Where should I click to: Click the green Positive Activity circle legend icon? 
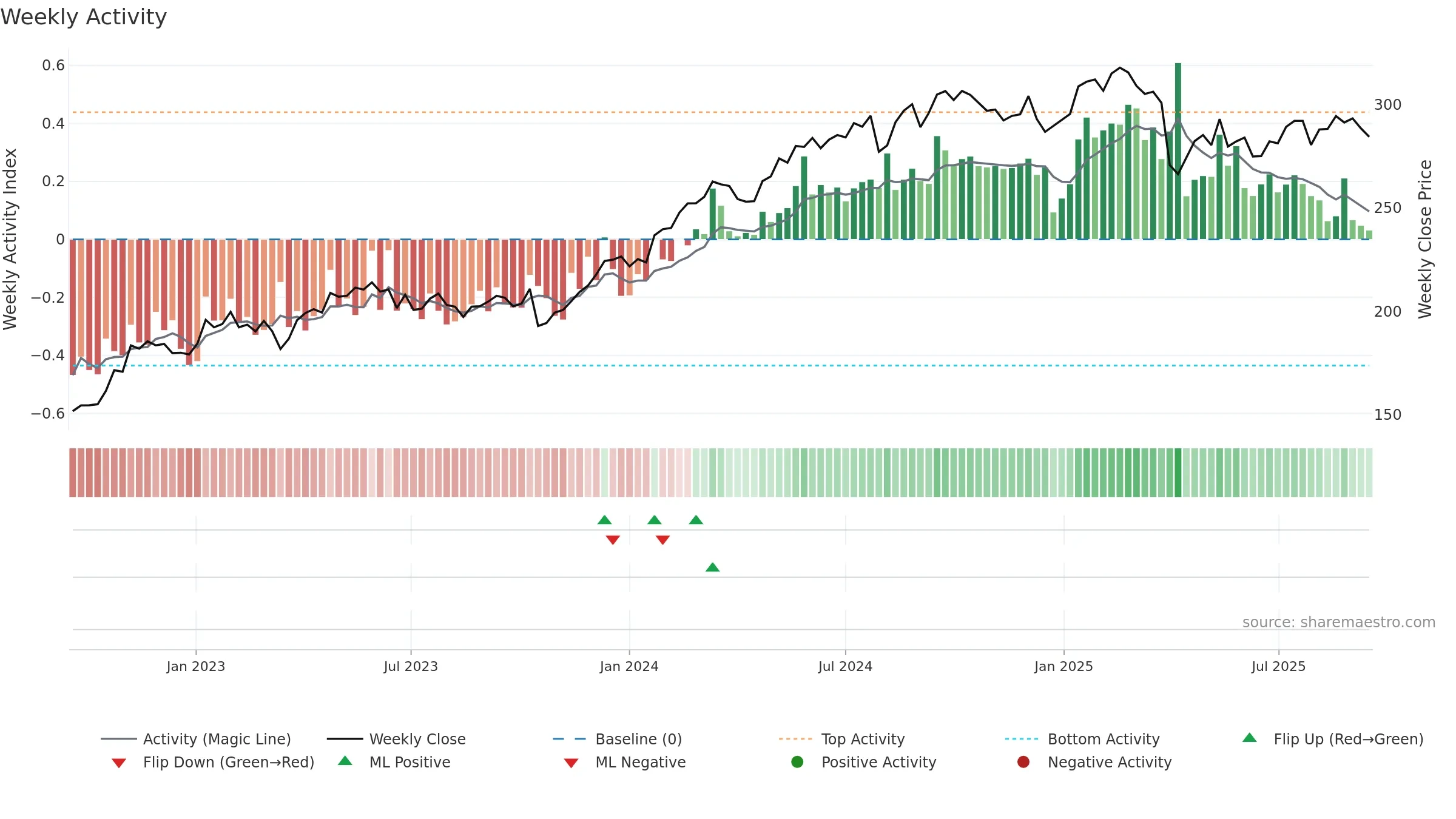(798, 762)
